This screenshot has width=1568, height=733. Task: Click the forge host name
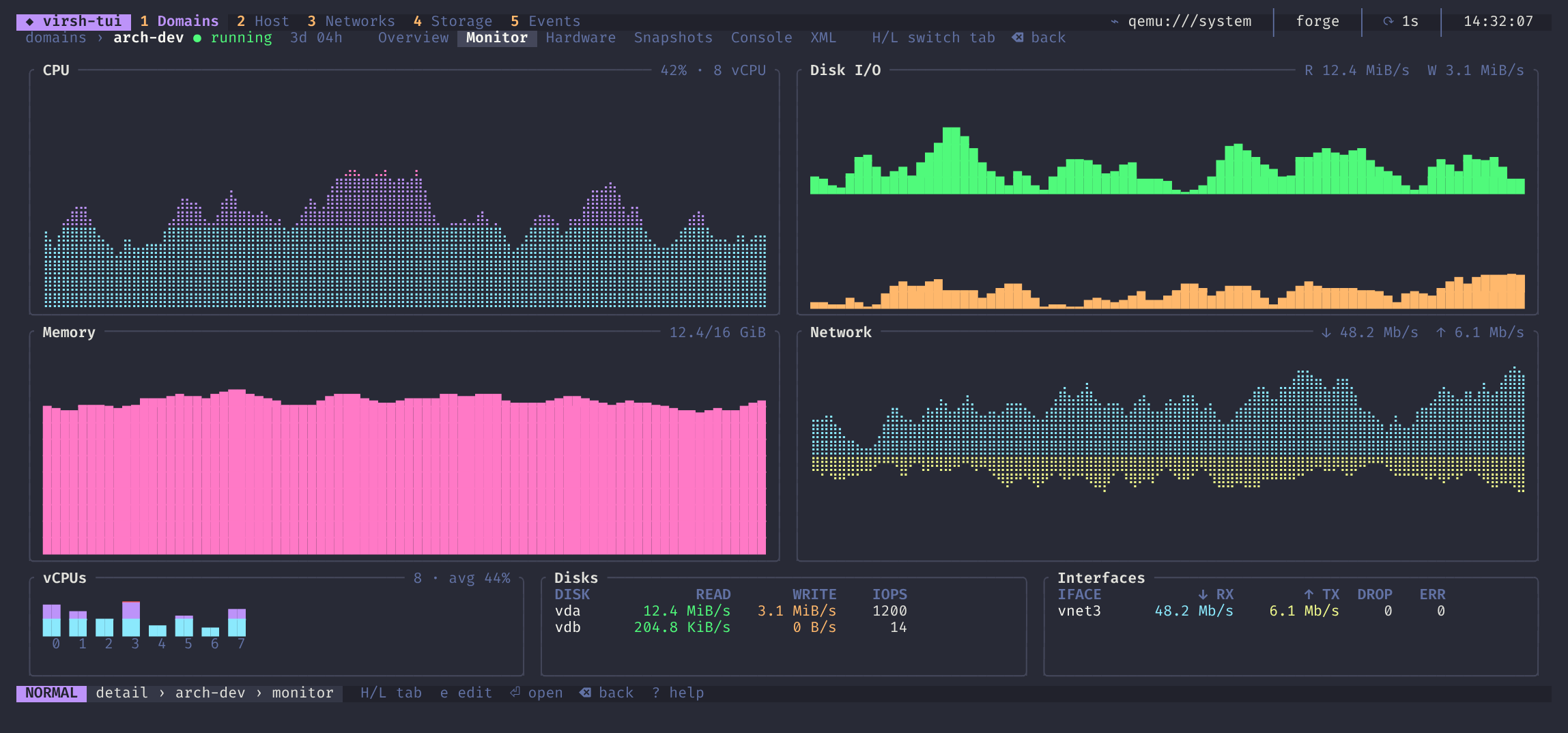(x=1317, y=21)
